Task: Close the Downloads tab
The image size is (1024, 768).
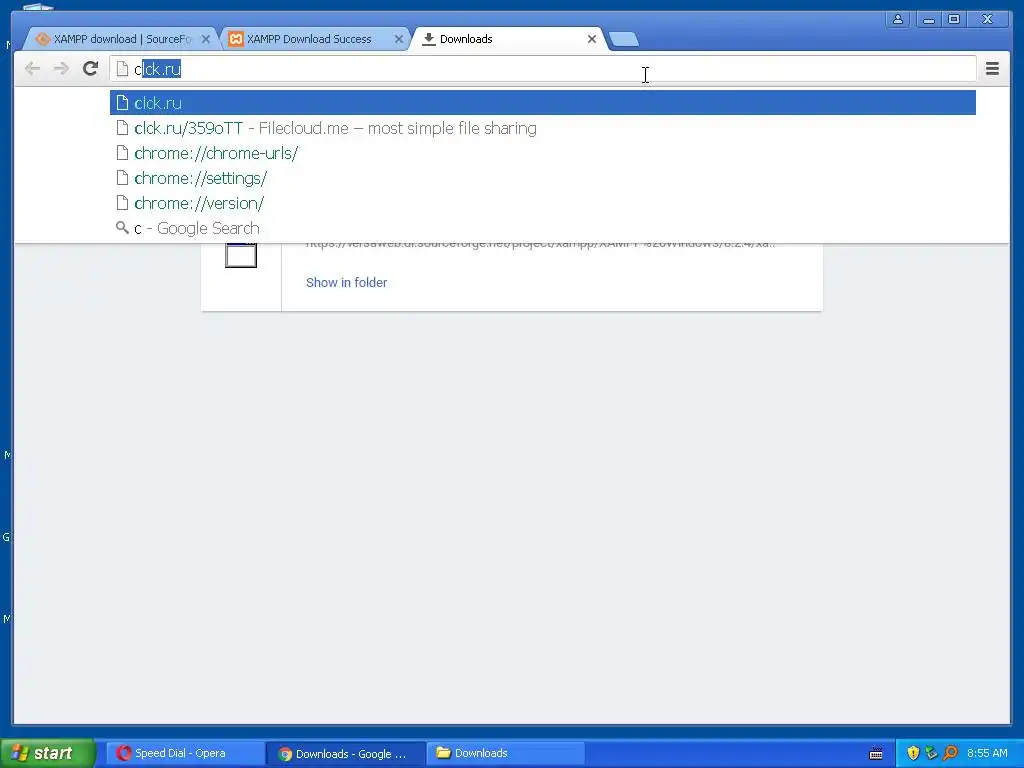Action: tap(592, 39)
